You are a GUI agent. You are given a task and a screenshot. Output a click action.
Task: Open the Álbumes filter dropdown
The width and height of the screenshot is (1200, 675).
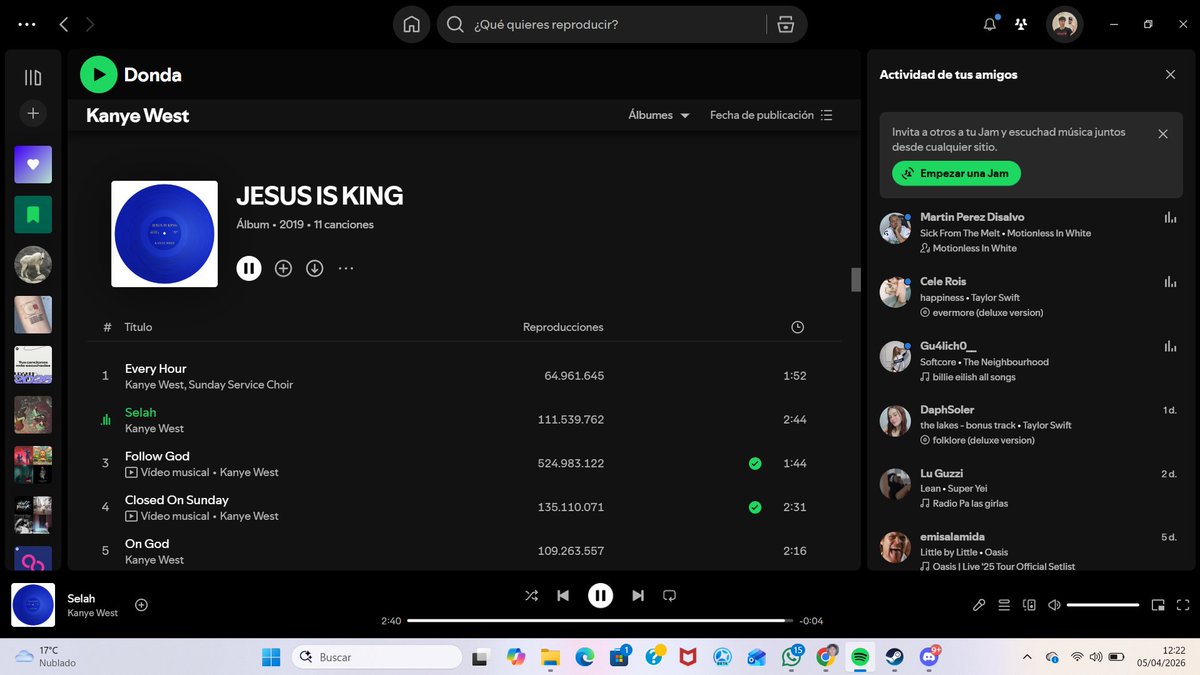pos(659,115)
